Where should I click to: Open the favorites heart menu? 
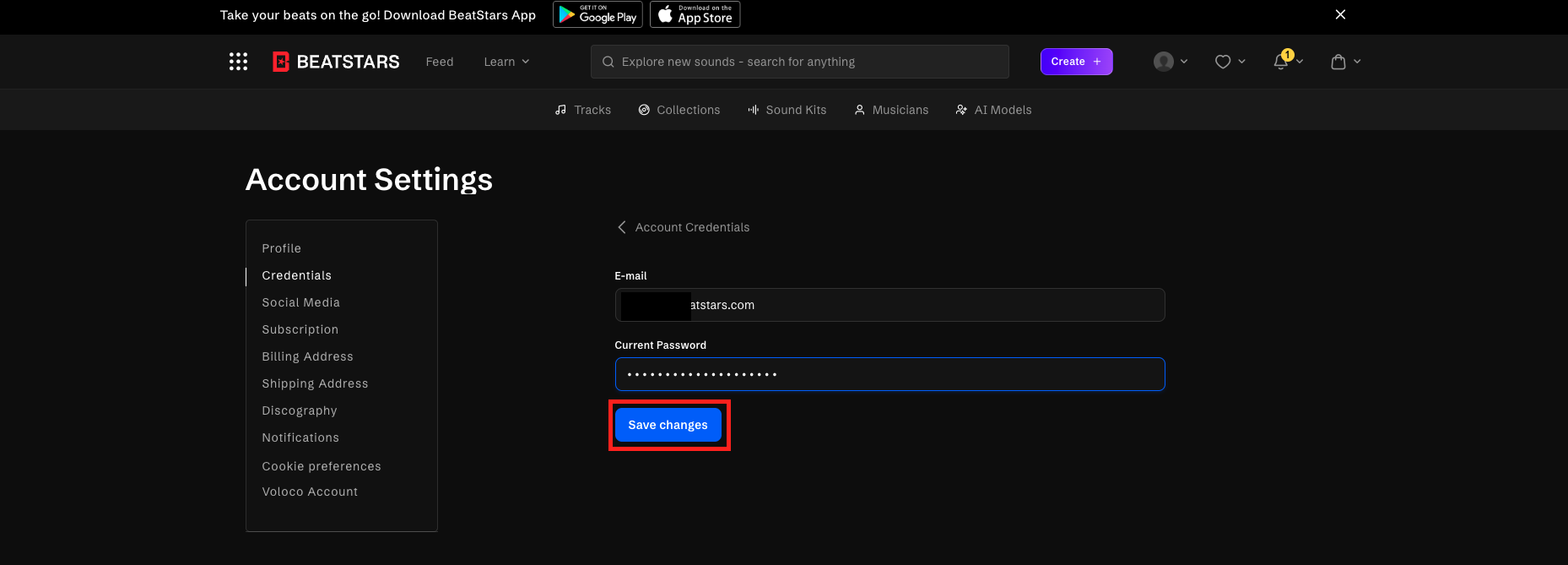coord(1222,62)
